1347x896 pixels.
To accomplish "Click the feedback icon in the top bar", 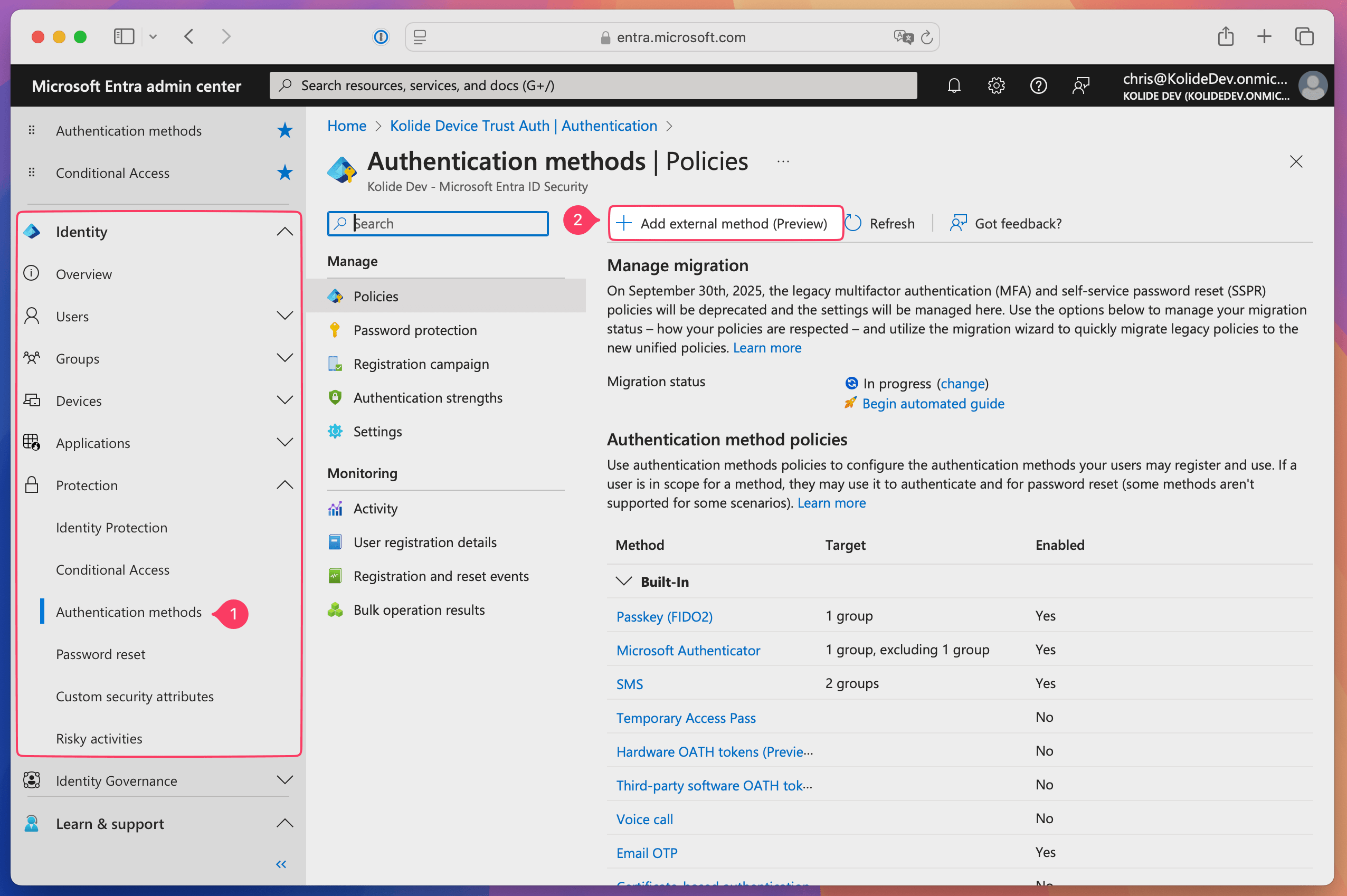I will coord(1080,85).
